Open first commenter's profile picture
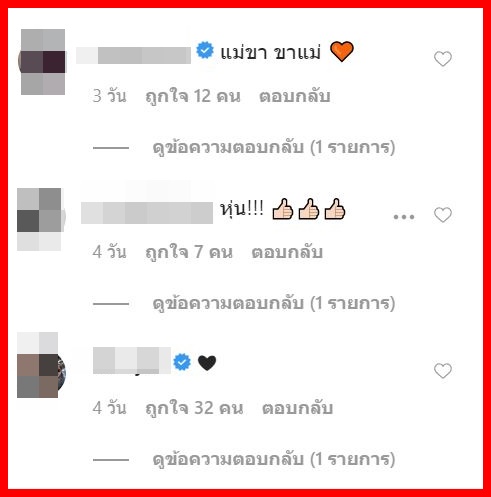The width and height of the screenshot is (491, 497). coord(42,62)
